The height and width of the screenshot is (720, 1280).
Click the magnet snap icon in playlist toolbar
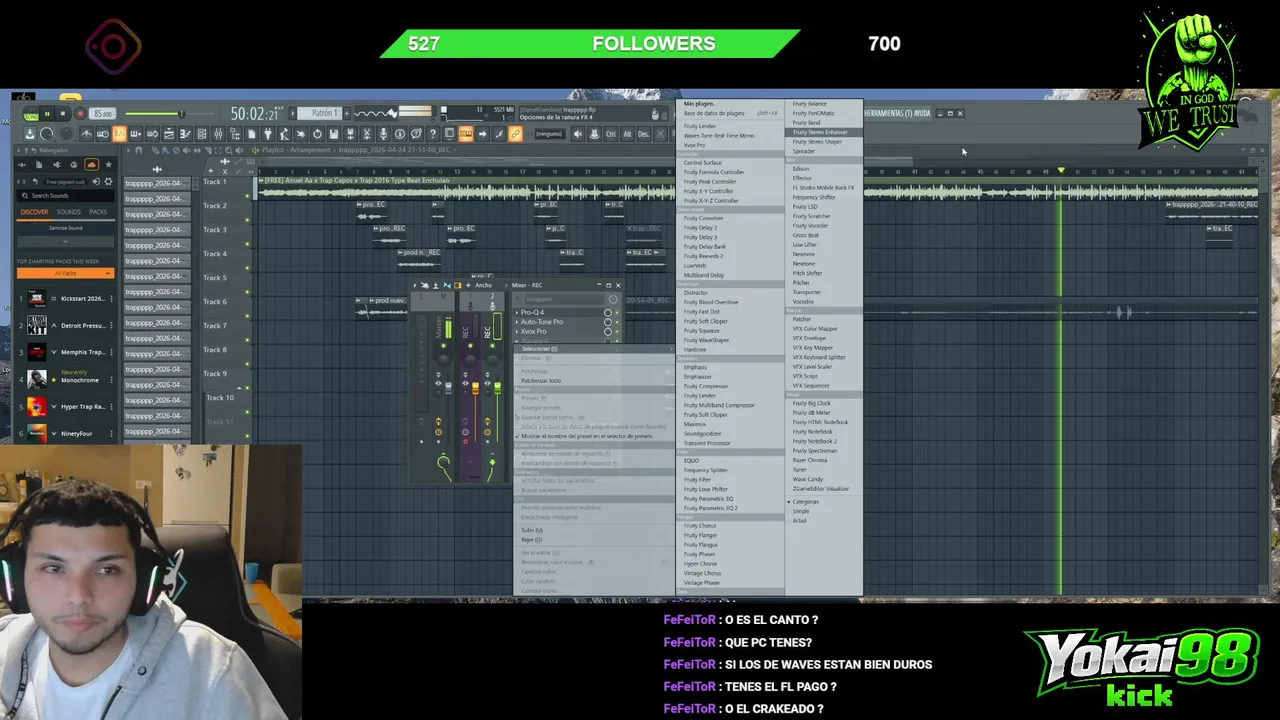click(139, 150)
